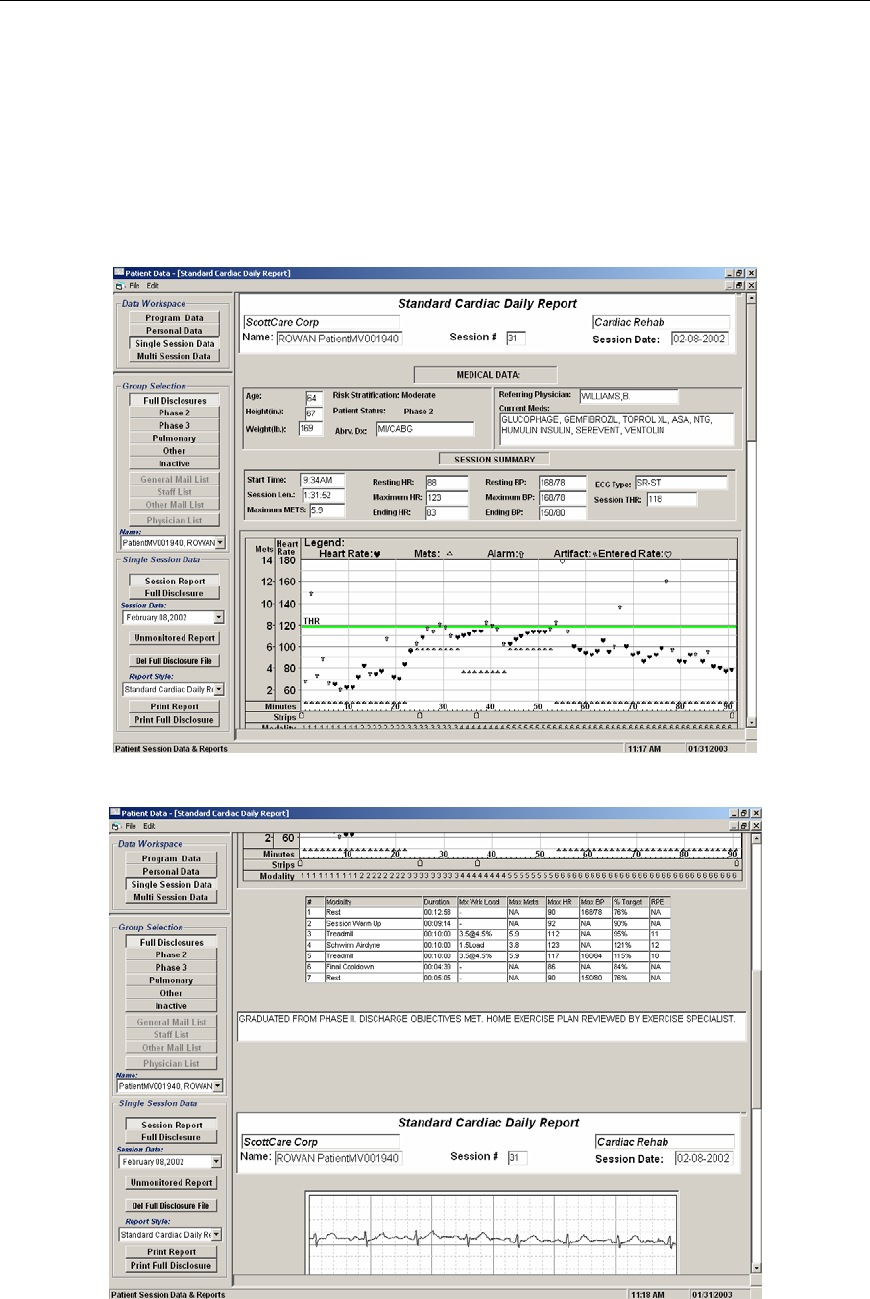This screenshot has width=870, height=1299.
Task: Select Multi Session Data in 11:18 AM window
Action: click(171, 897)
